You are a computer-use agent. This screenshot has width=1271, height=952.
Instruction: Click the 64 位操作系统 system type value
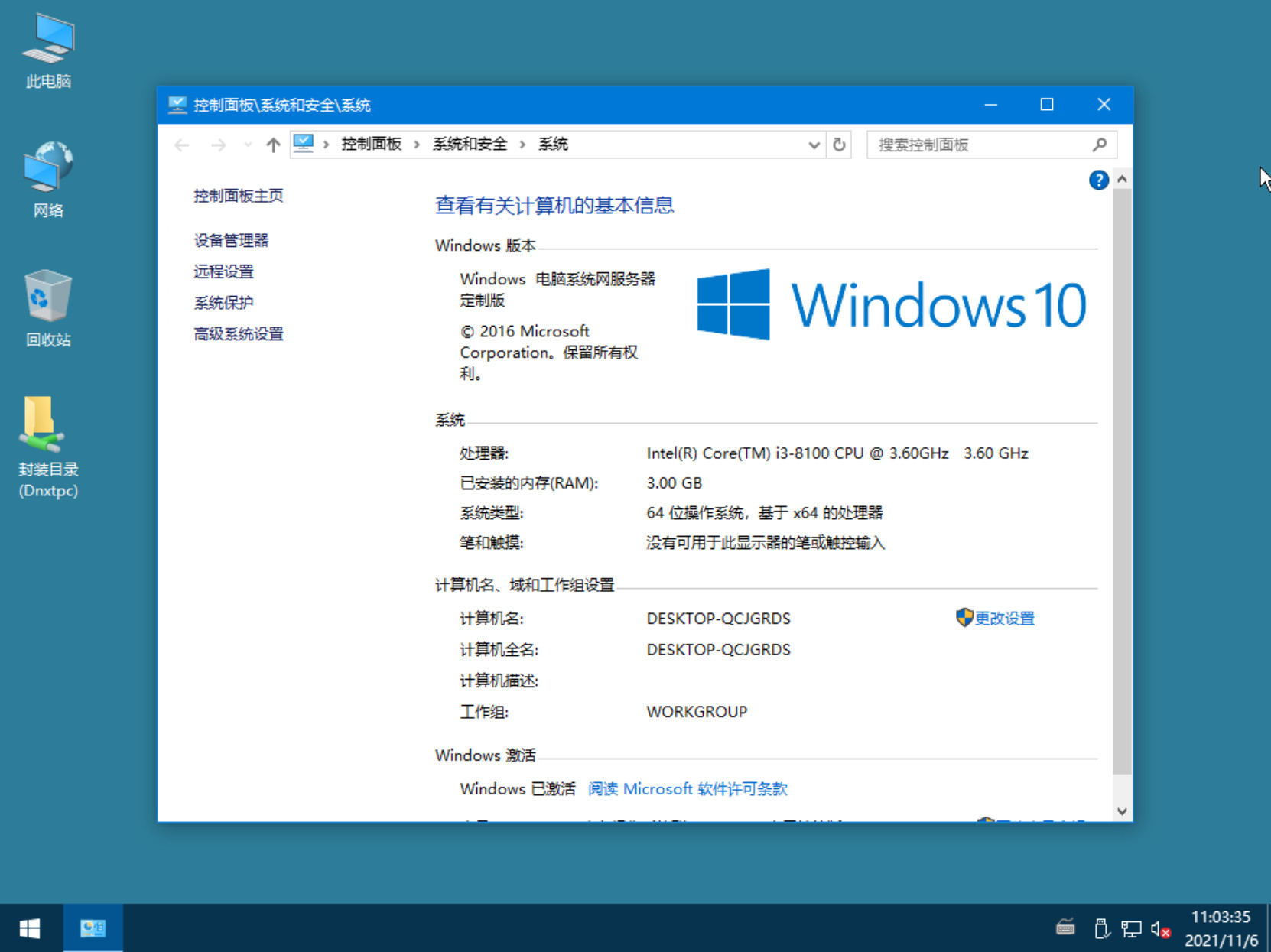coord(765,512)
